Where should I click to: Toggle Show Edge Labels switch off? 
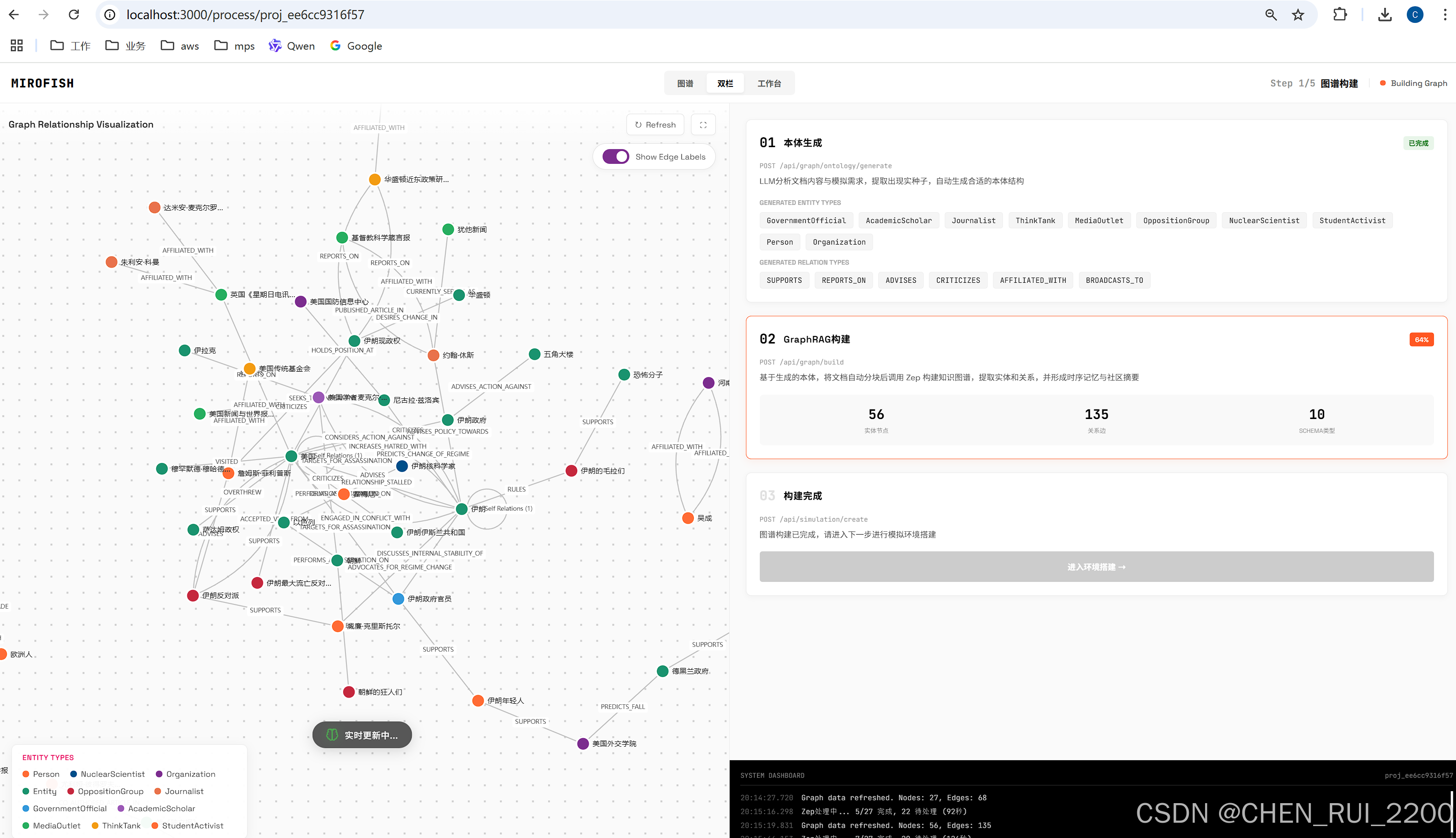(x=615, y=157)
